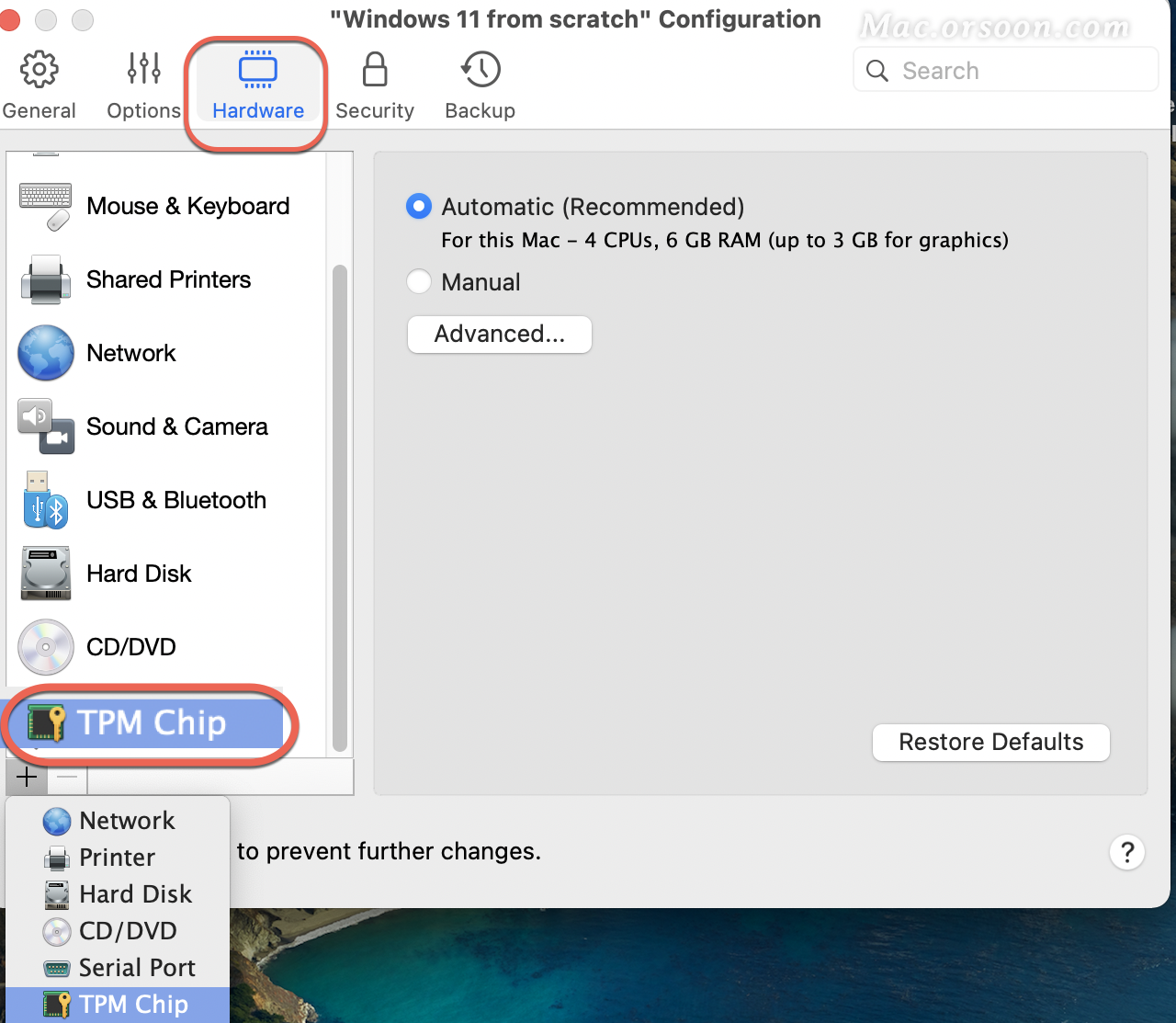Select the Manual radio button
This screenshot has height=1023, width=1176.
(x=419, y=281)
